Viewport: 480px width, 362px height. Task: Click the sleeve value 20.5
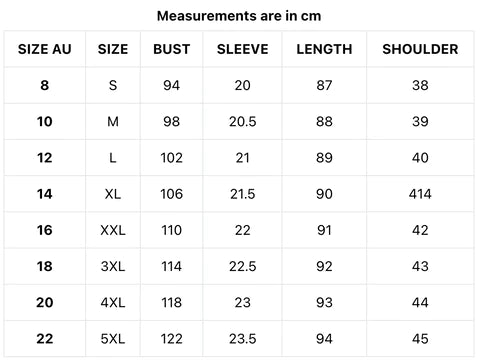click(243, 122)
